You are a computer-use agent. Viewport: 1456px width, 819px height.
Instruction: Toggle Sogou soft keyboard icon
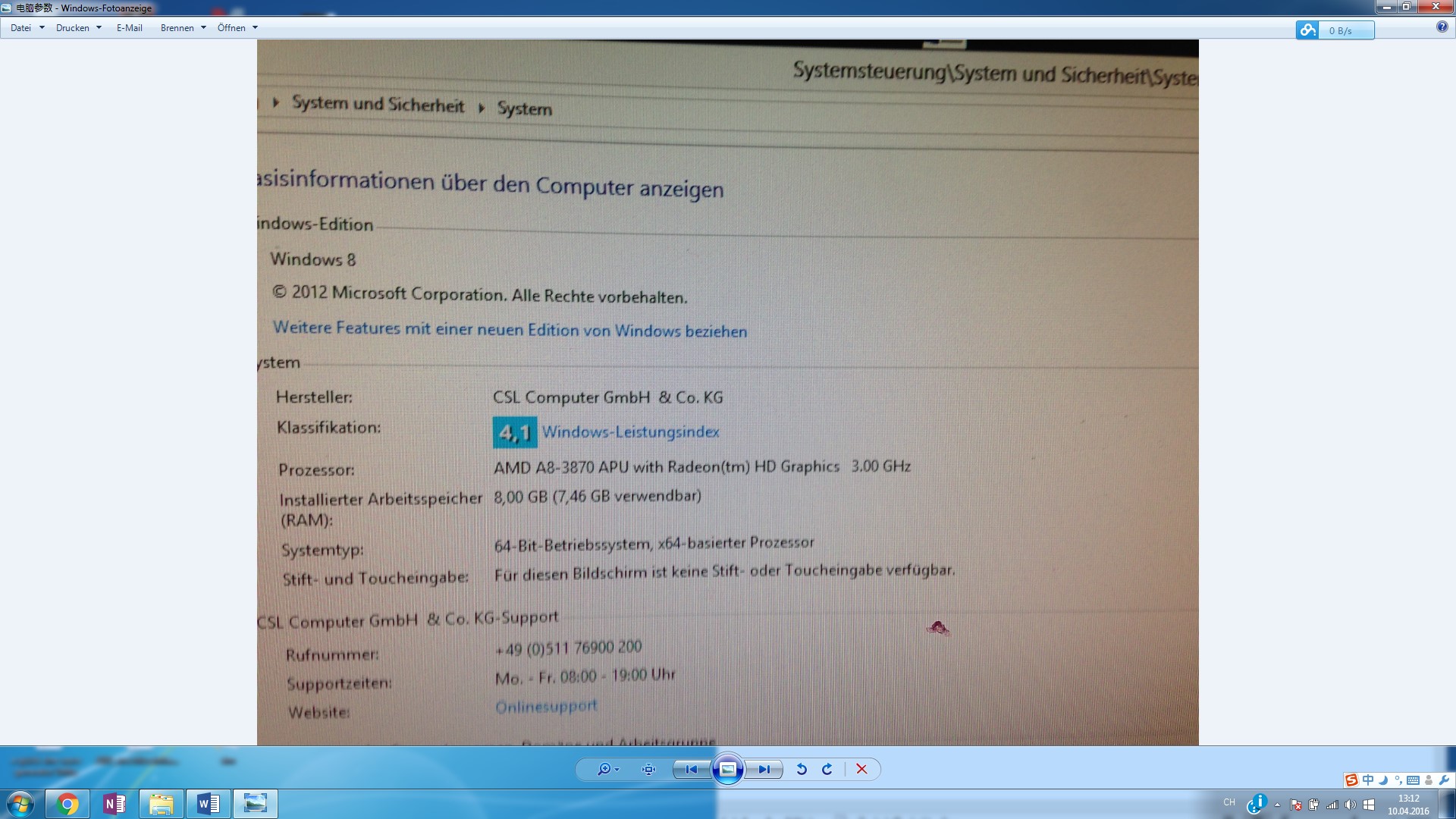1413,780
